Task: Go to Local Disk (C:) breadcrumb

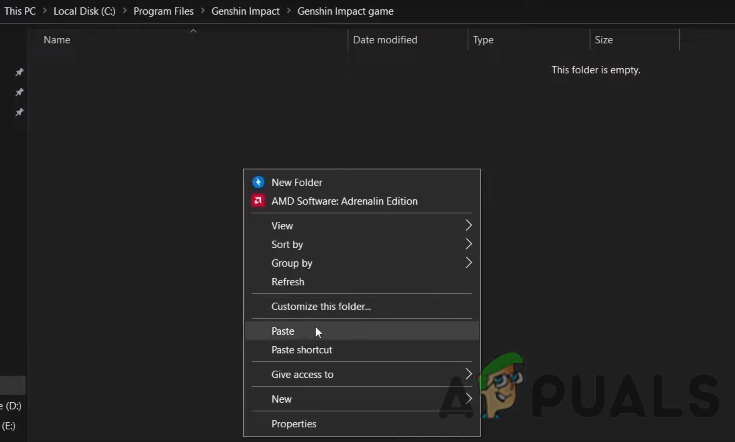Action: pyautogui.click(x=84, y=11)
